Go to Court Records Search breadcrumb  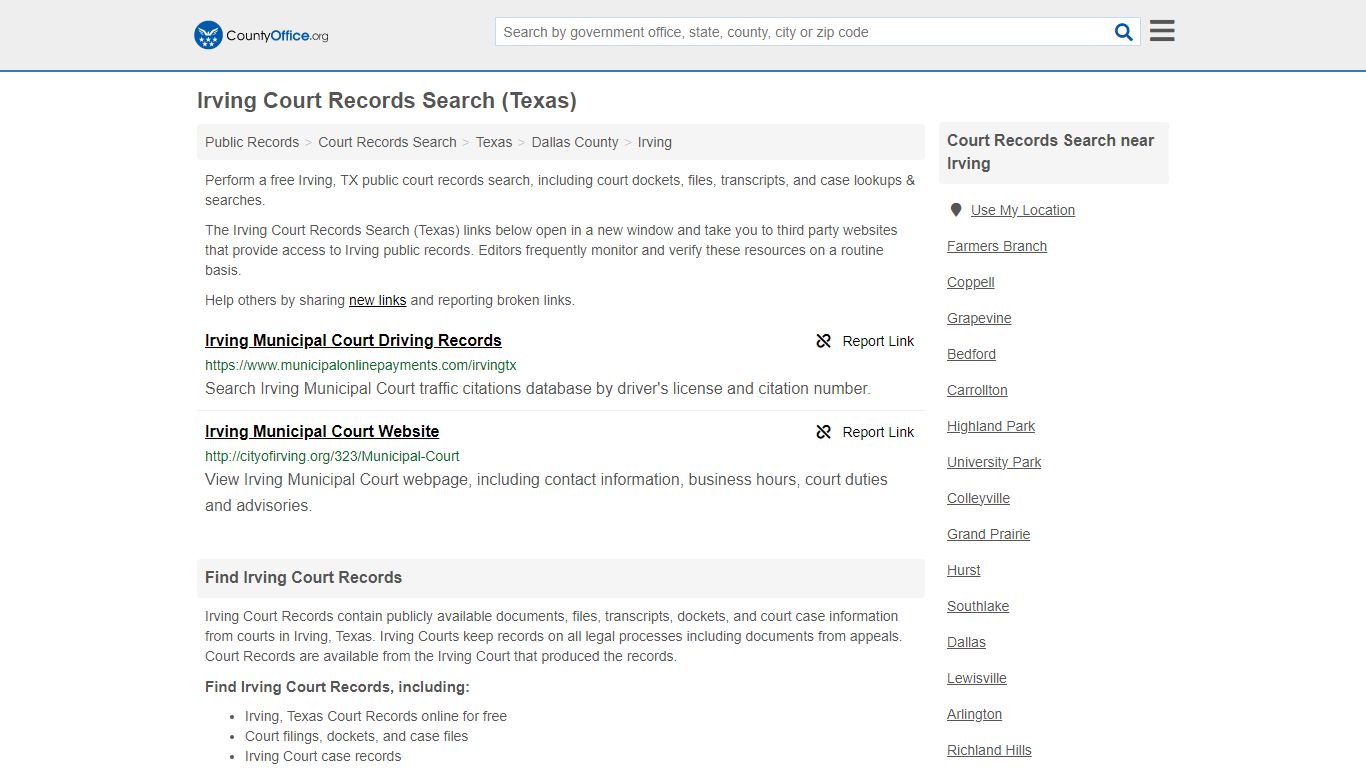[387, 142]
